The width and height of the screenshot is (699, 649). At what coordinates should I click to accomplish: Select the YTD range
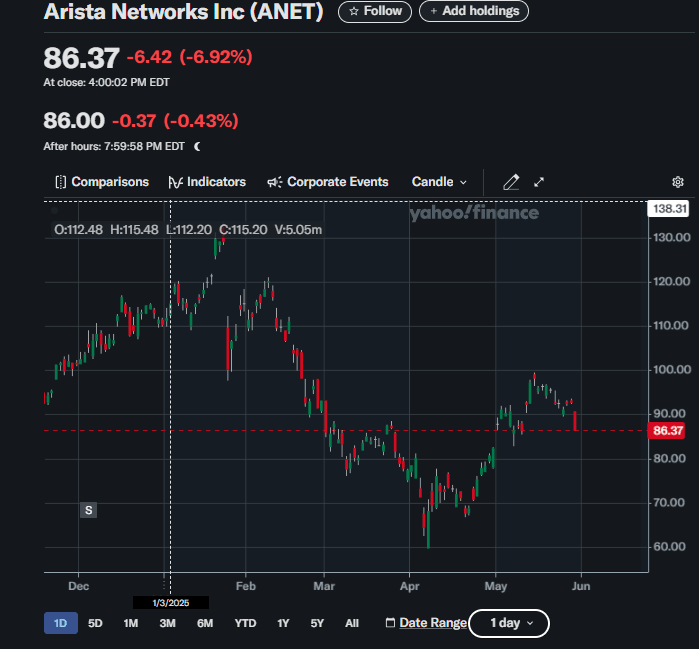(245, 623)
